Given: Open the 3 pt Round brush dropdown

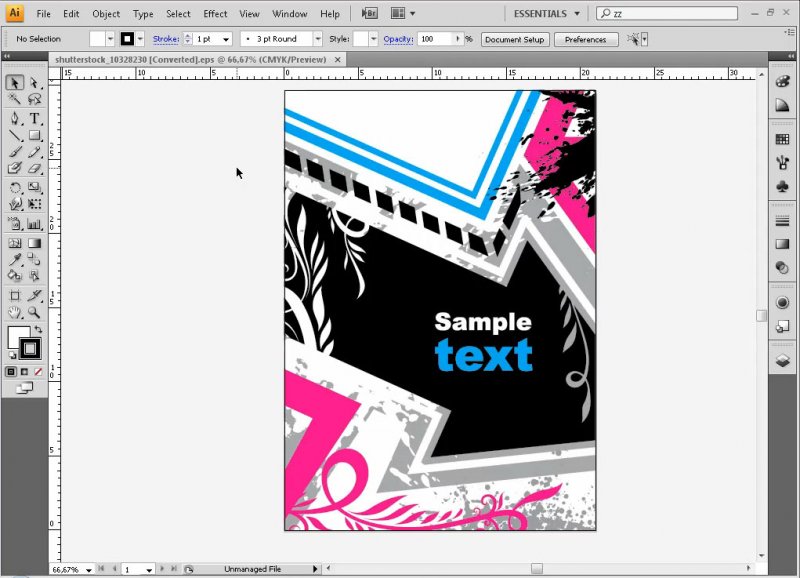Looking at the screenshot, I should (x=320, y=39).
